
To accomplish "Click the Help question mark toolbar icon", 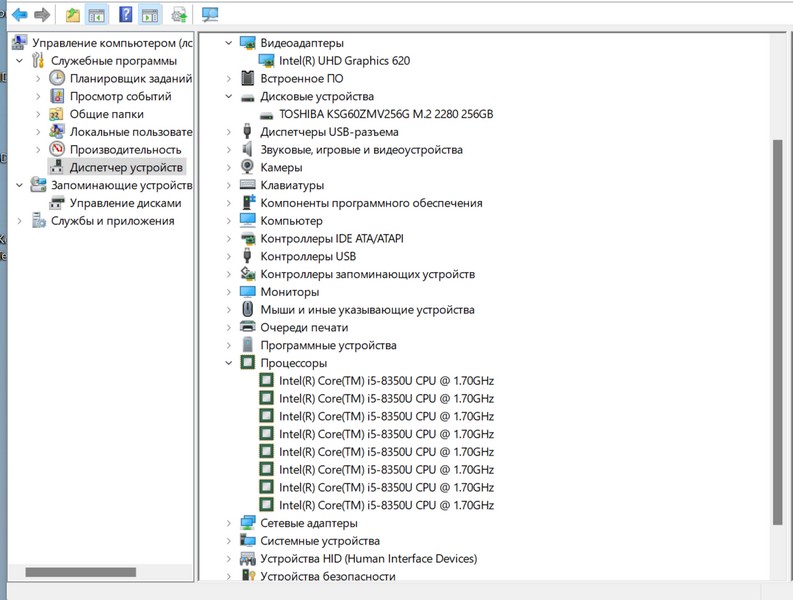I will (x=125, y=14).
